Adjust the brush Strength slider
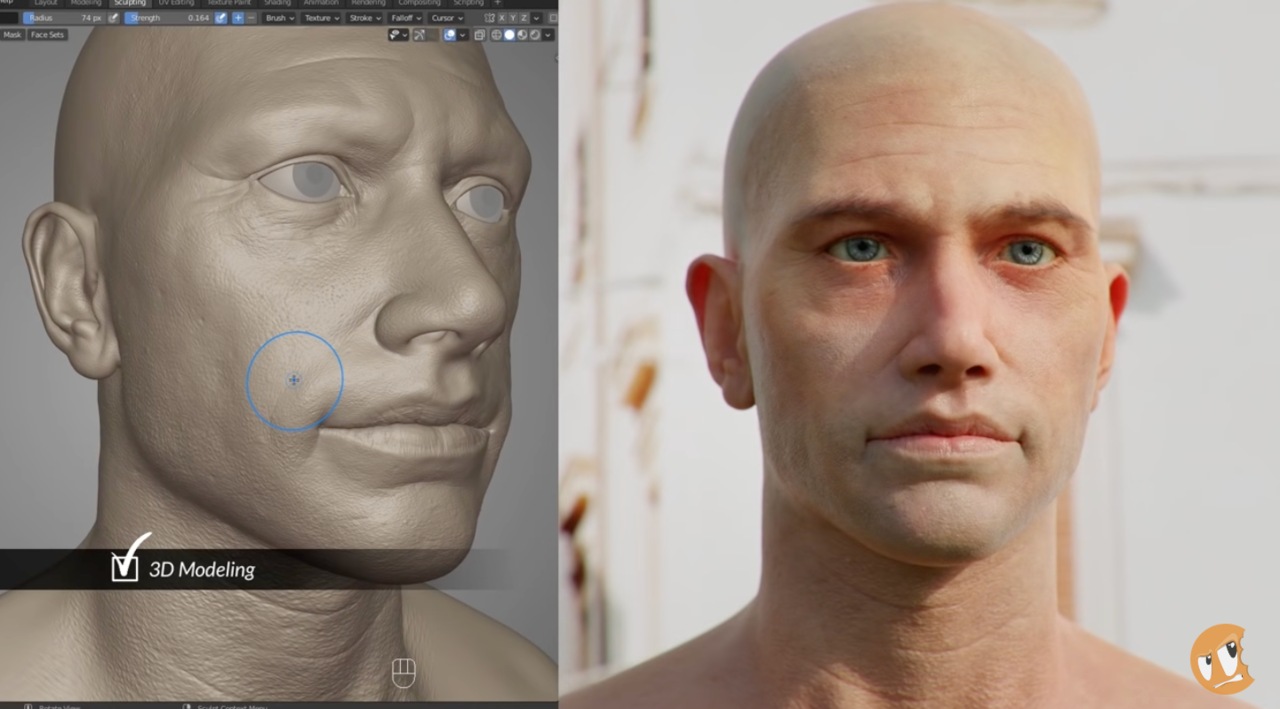Viewport: 1280px width, 709px height. click(168, 18)
